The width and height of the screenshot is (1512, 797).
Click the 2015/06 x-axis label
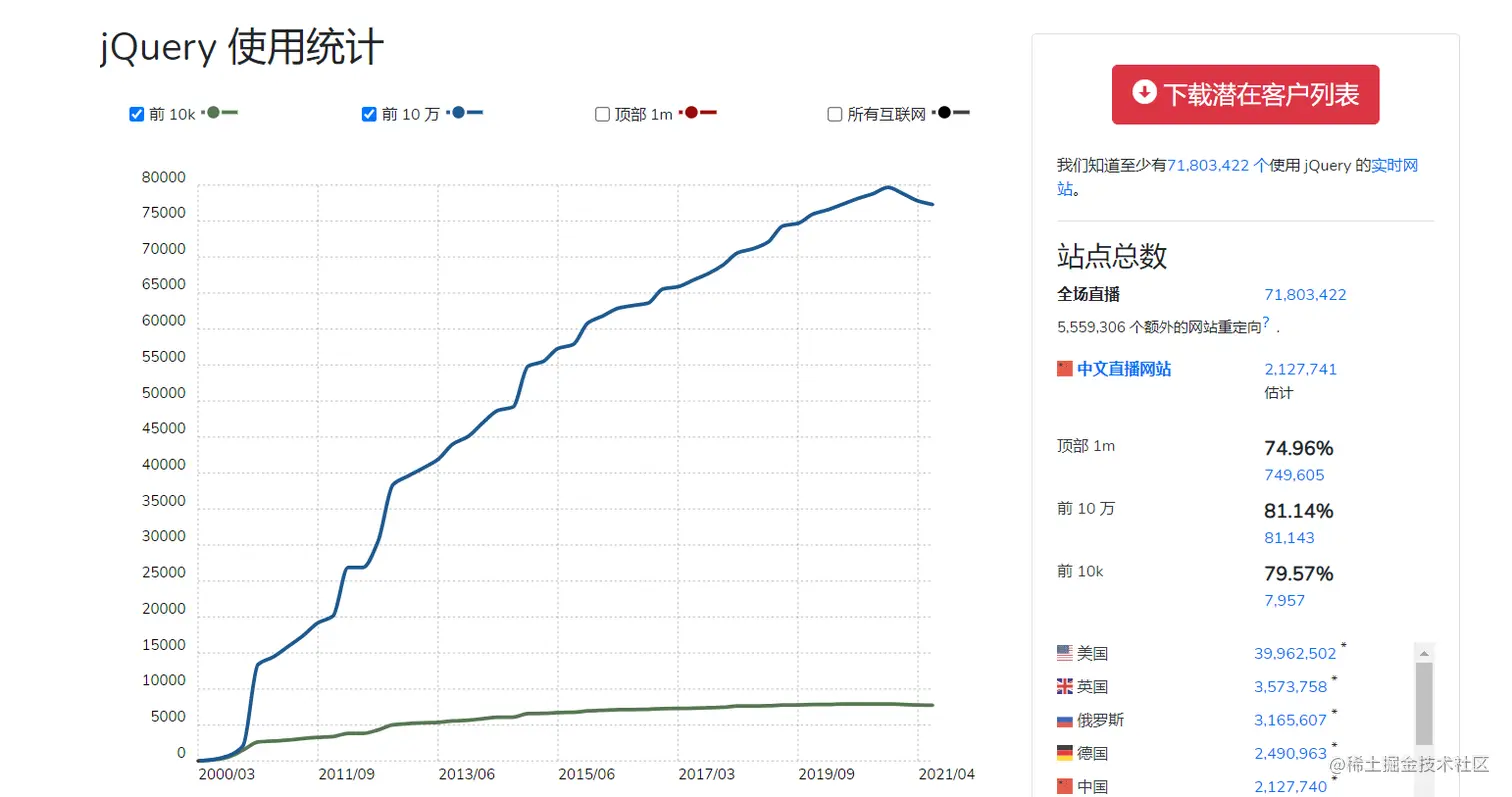pos(586,774)
